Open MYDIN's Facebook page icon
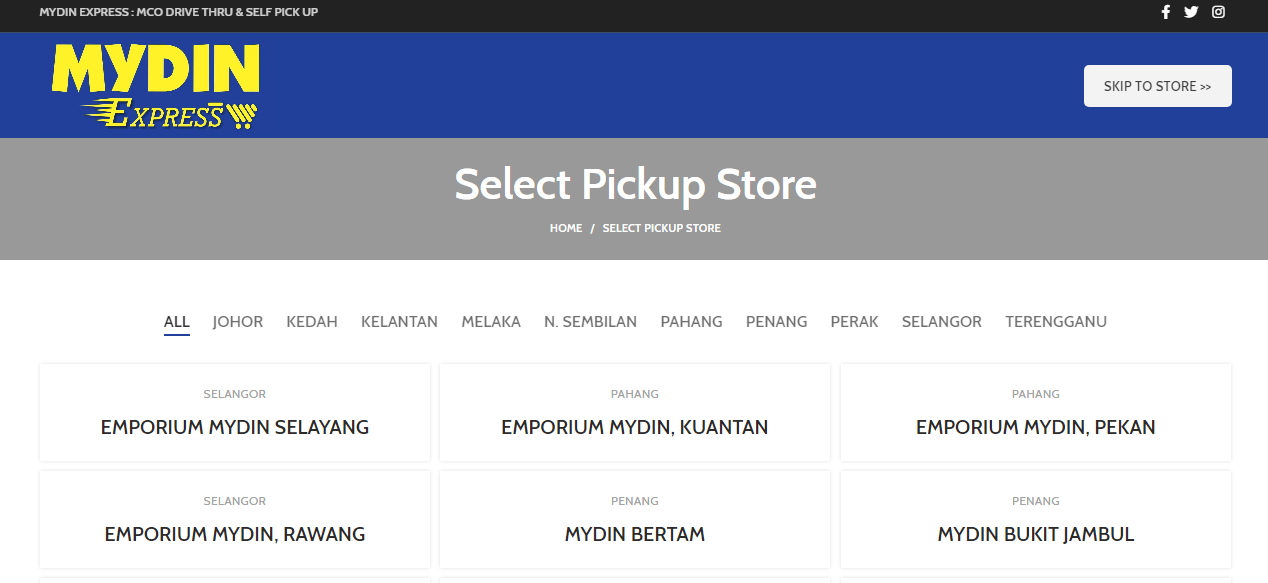The height and width of the screenshot is (583, 1268). [x=1165, y=12]
